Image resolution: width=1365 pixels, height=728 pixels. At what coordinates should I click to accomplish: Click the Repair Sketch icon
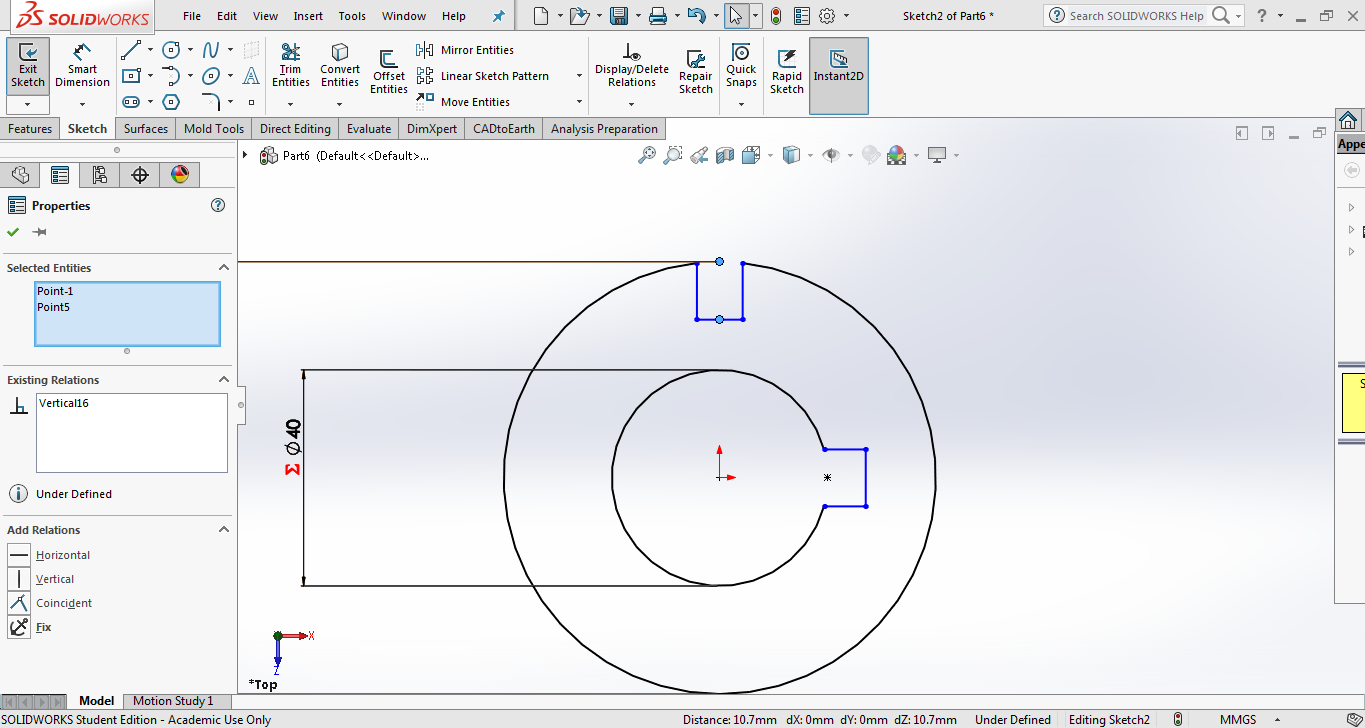[696, 70]
